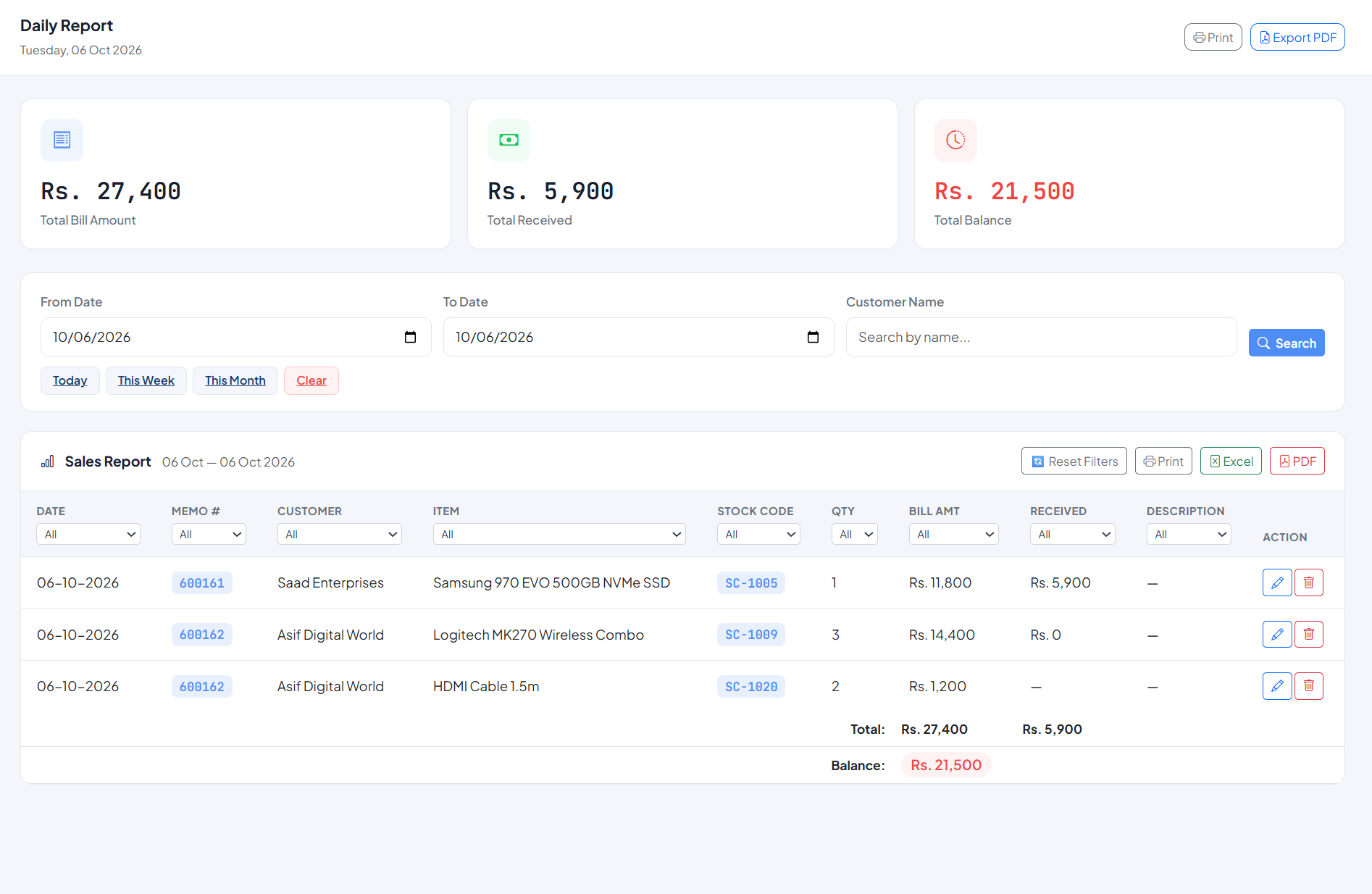Clear the date filters
Image resolution: width=1372 pixels, height=894 pixels.
[x=311, y=380]
